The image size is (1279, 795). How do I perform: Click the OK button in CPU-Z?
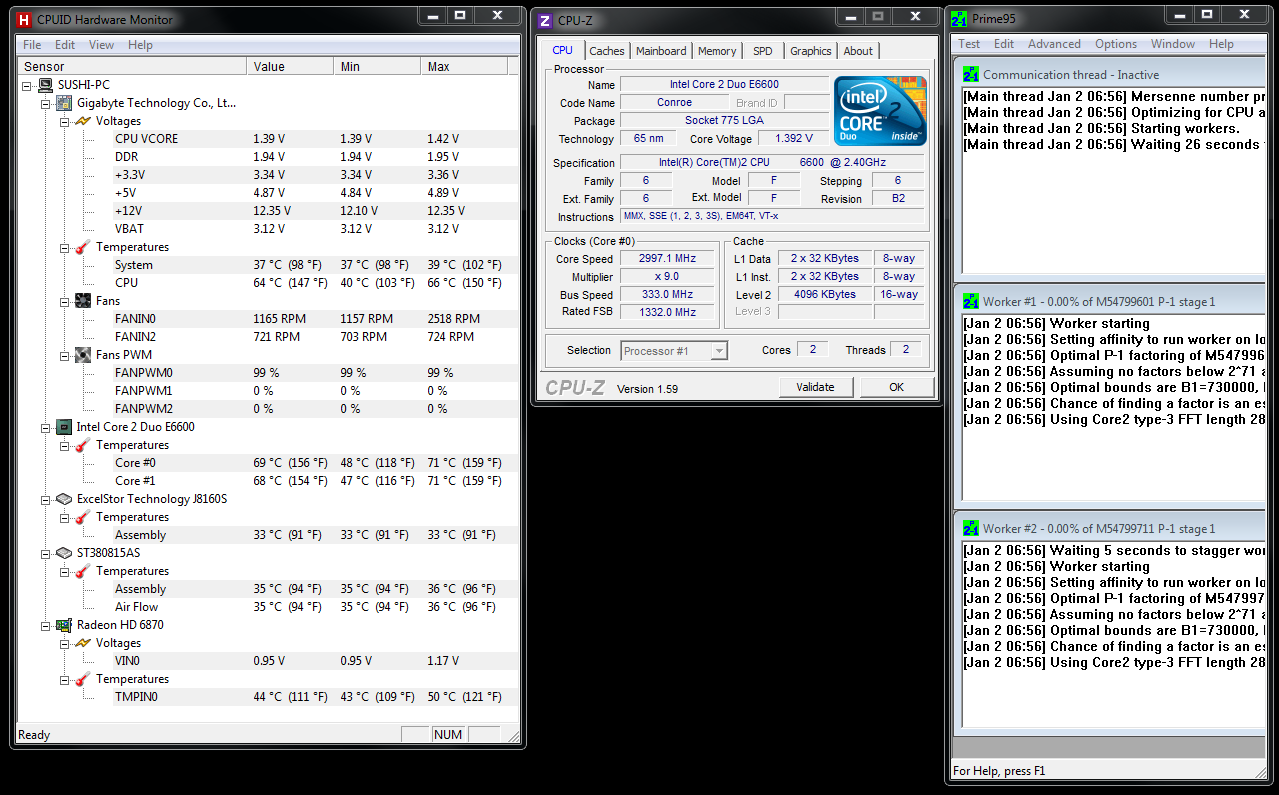897,388
